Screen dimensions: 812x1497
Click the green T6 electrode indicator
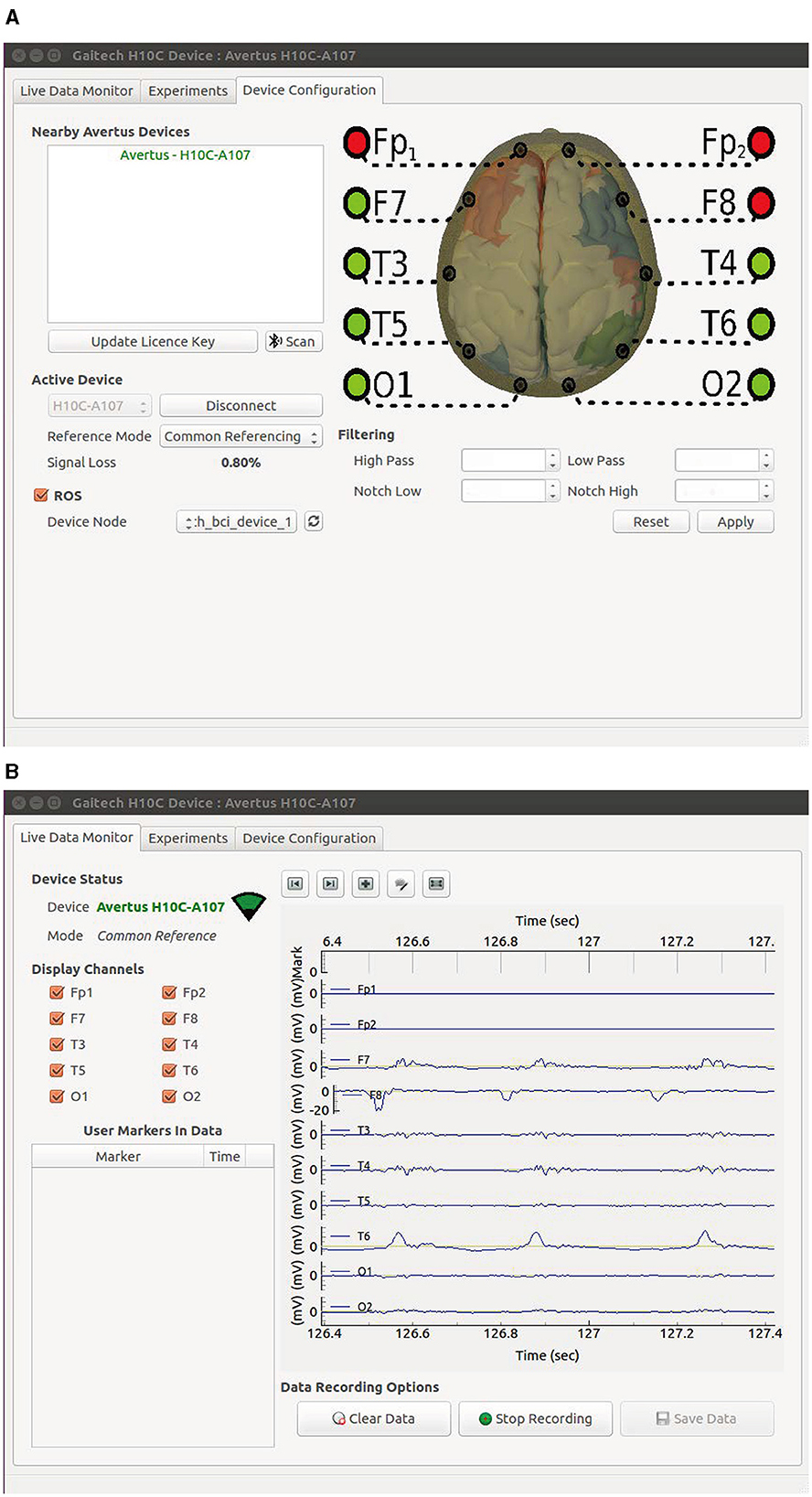(761, 324)
